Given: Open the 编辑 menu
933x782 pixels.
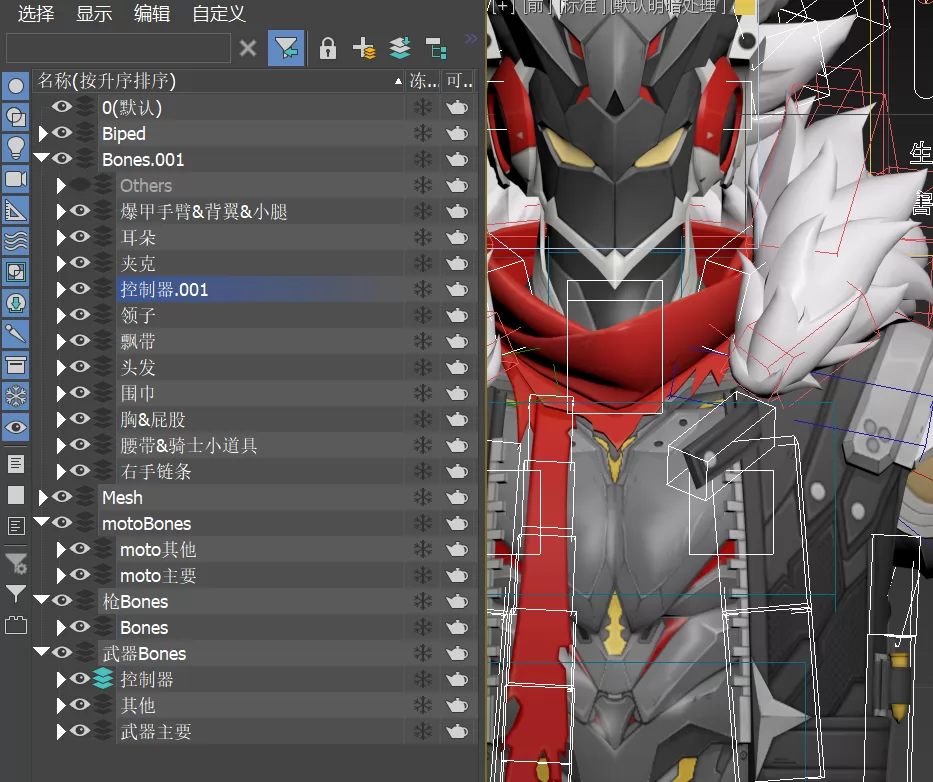Looking at the screenshot, I should click(x=152, y=13).
